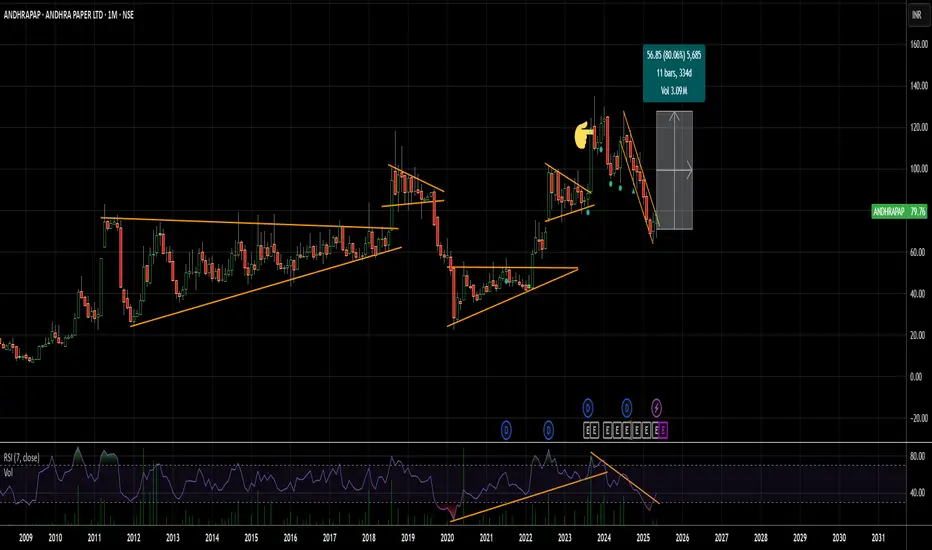Select the 2012-2018 rising orange support trendline
The width and height of the screenshot is (932, 550).
coord(266,287)
